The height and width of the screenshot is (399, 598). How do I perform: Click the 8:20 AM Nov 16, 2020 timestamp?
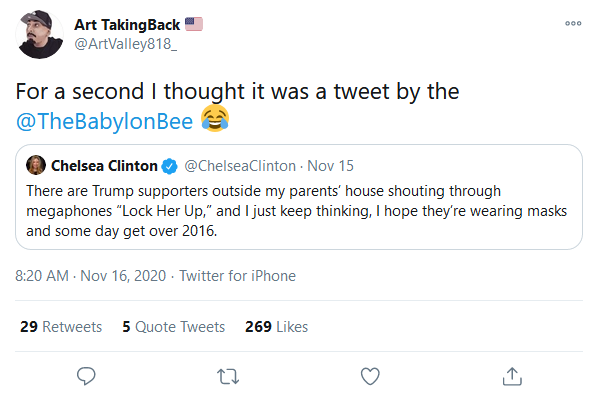(x=90, y=276)
